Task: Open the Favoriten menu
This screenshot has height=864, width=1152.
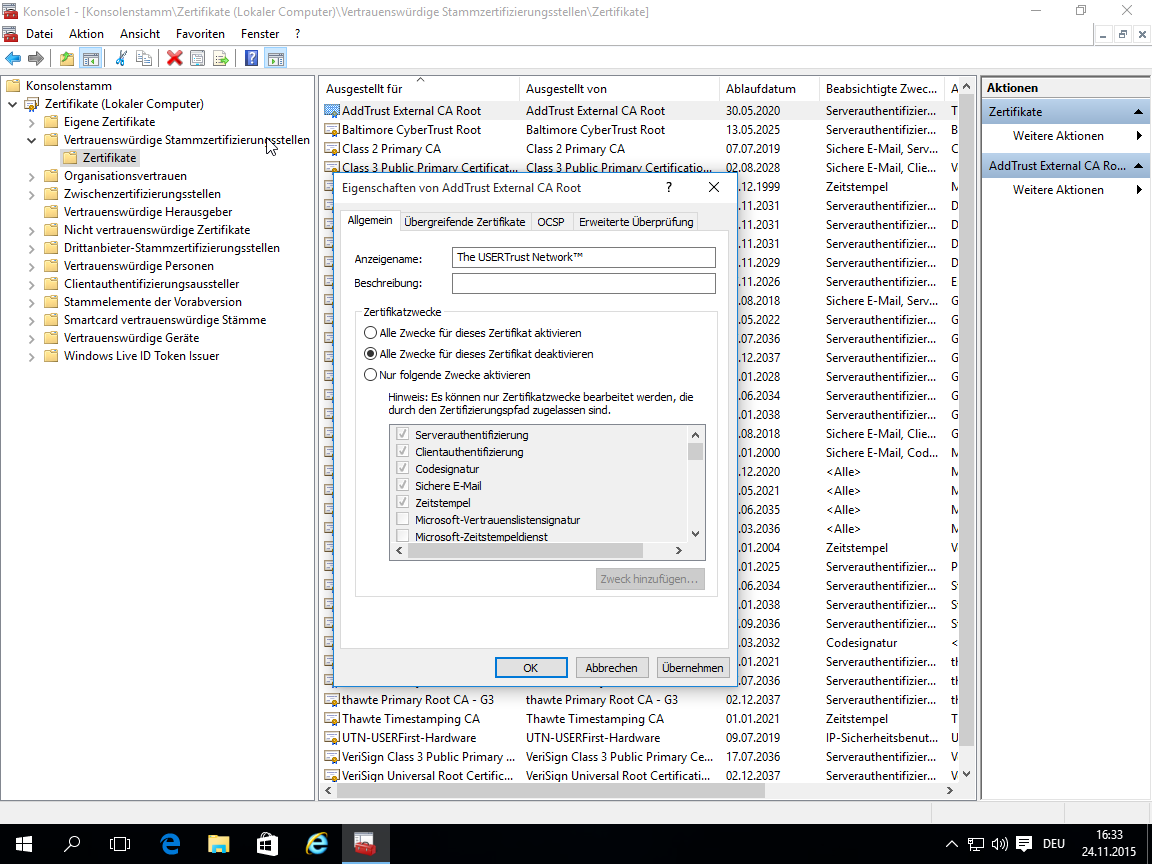Action: [200, 34]
